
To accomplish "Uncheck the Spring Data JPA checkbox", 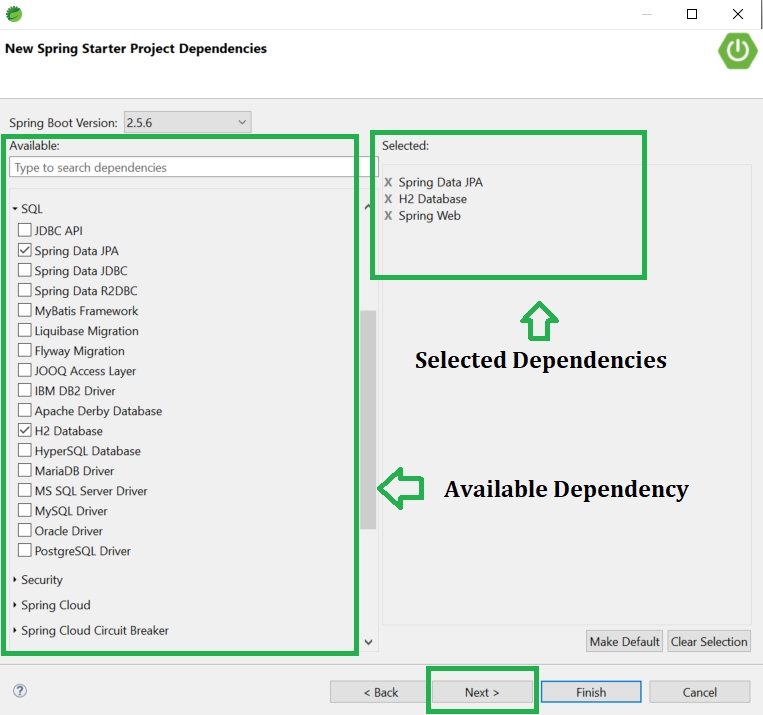I will click(25, 251).
